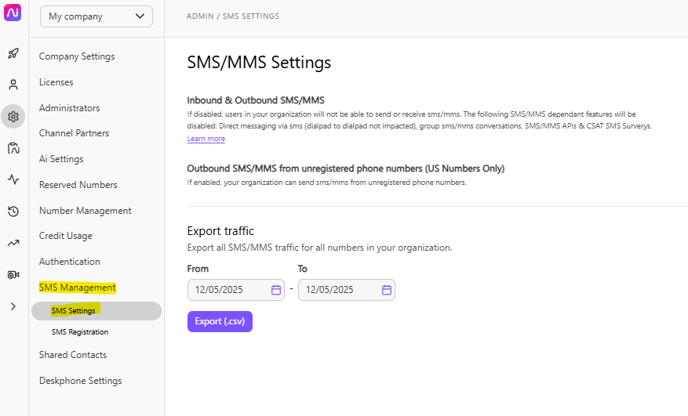This screenshot has height=416, width=688.
Task: Open the user profile icon in sidebar
Action: [x=13, y=85]
